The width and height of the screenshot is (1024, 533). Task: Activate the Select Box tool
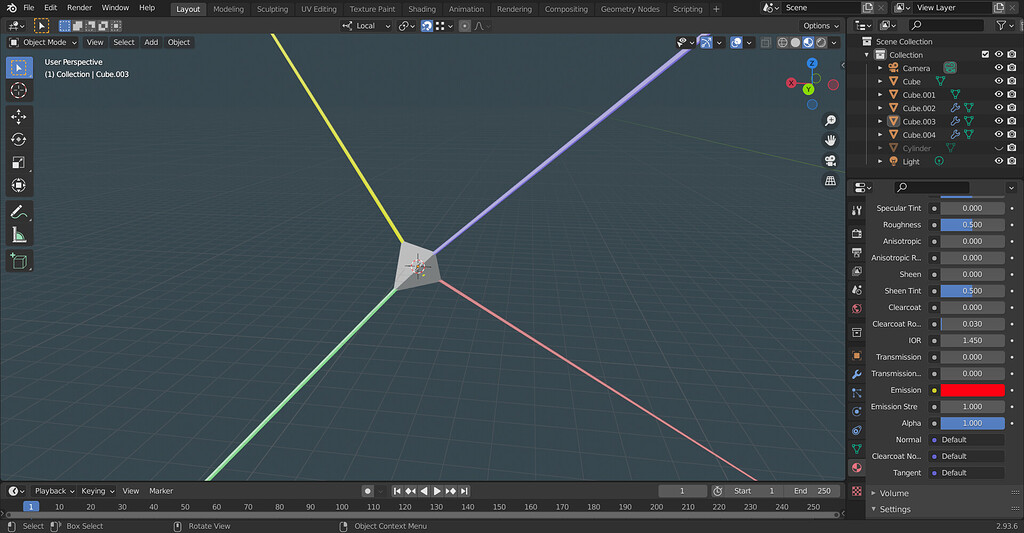coord(19,68)
